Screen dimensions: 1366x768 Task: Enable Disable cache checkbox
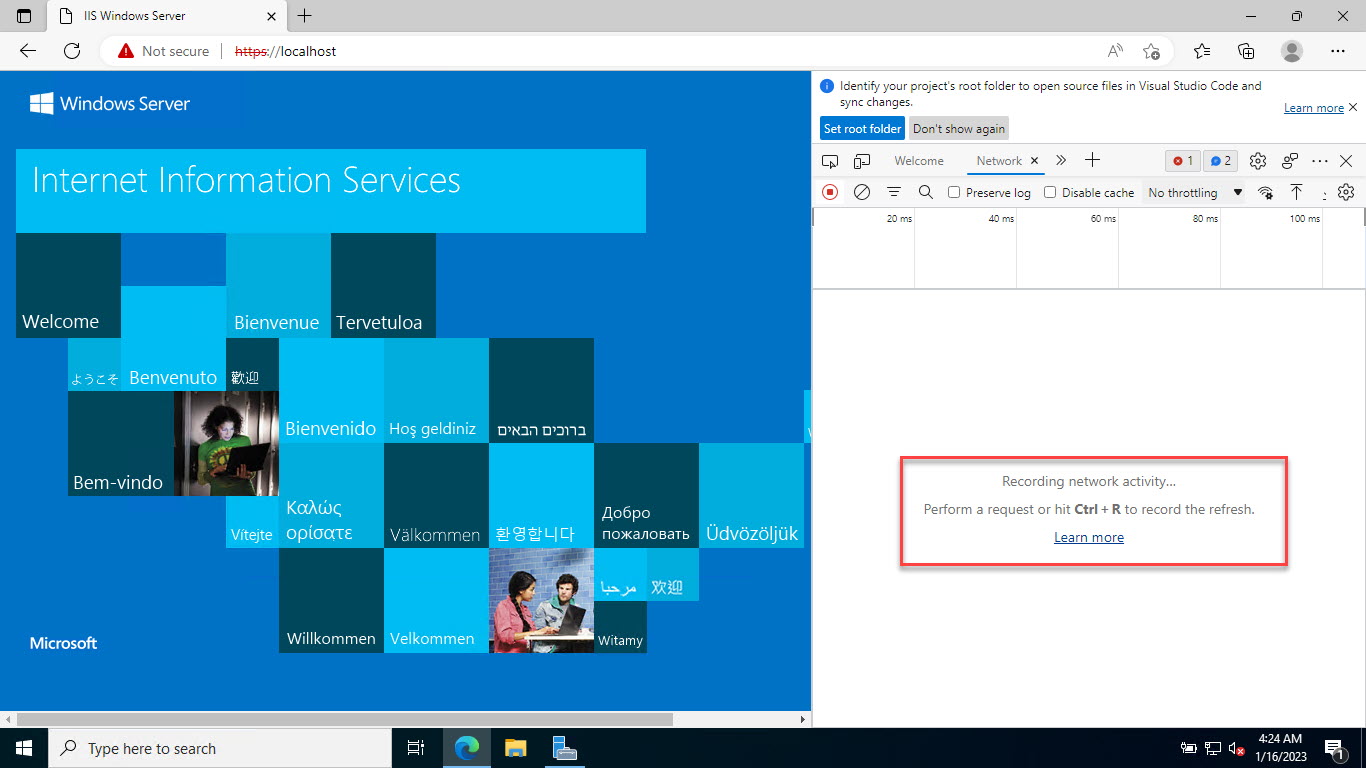click(x=1050, y=192)
